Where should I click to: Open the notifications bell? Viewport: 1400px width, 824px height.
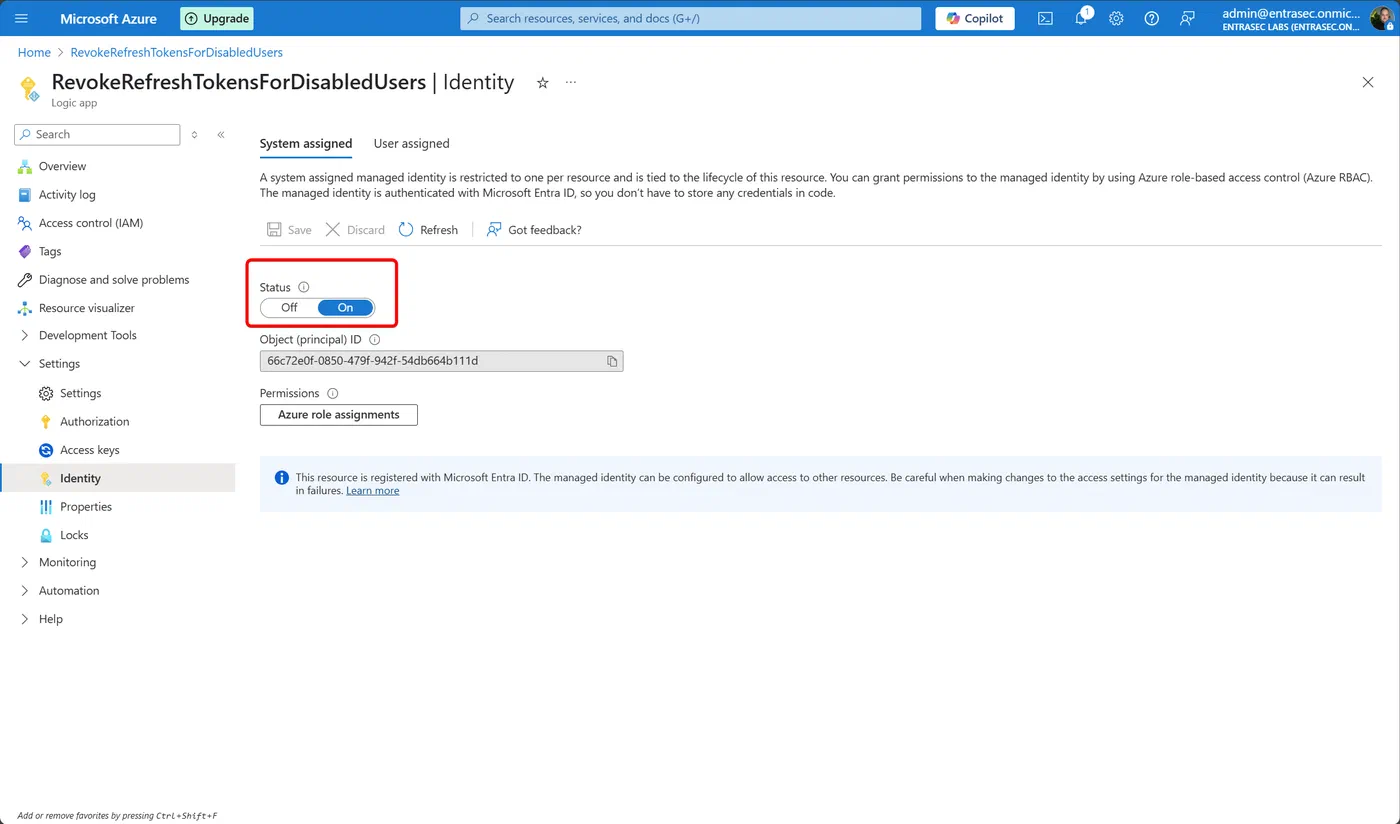pos(1081,18)
